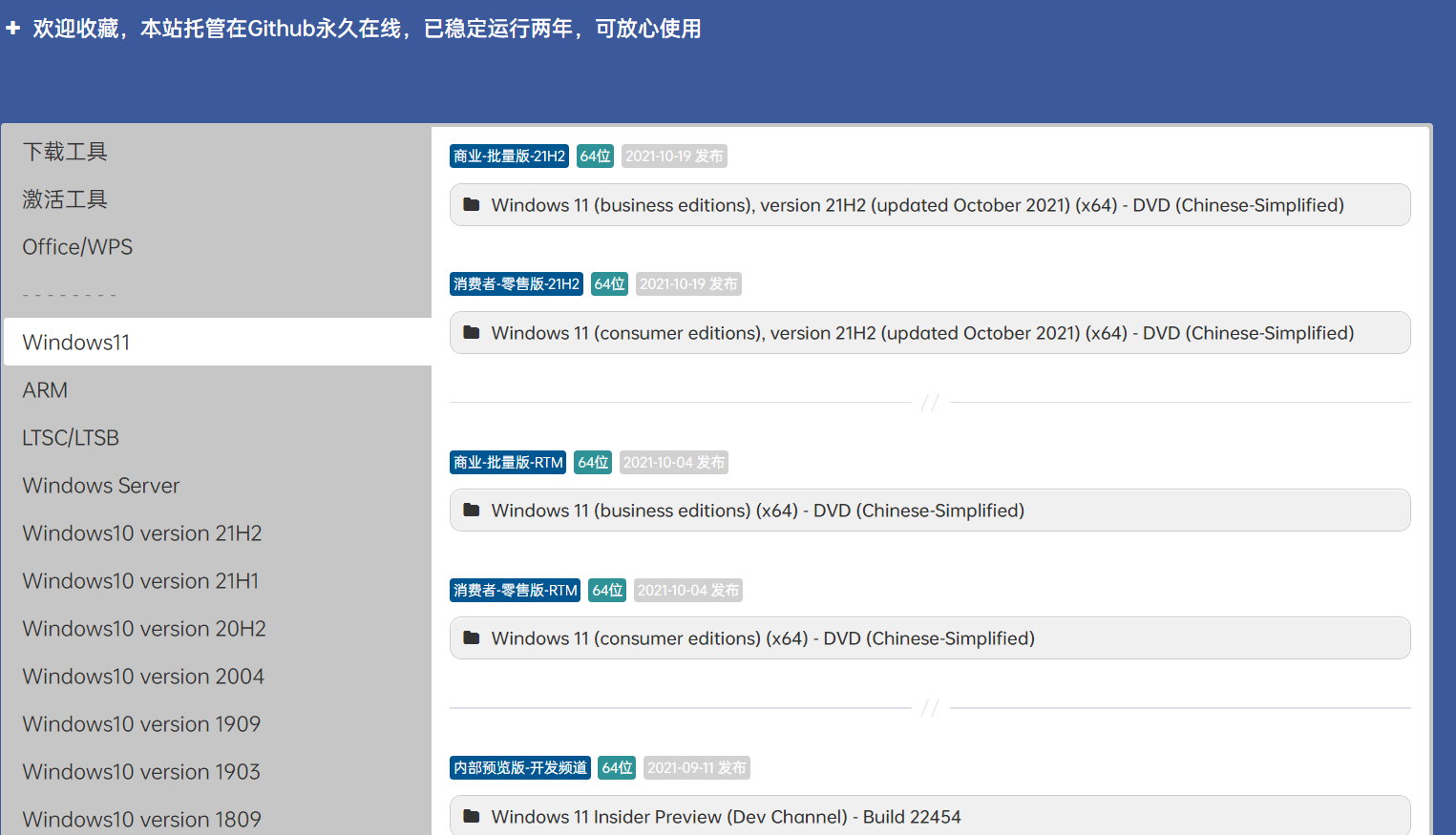The image size is (1456, 835).
Task: Expand Windows 11 business editions 21H2 entry
Action: [917, 205]
